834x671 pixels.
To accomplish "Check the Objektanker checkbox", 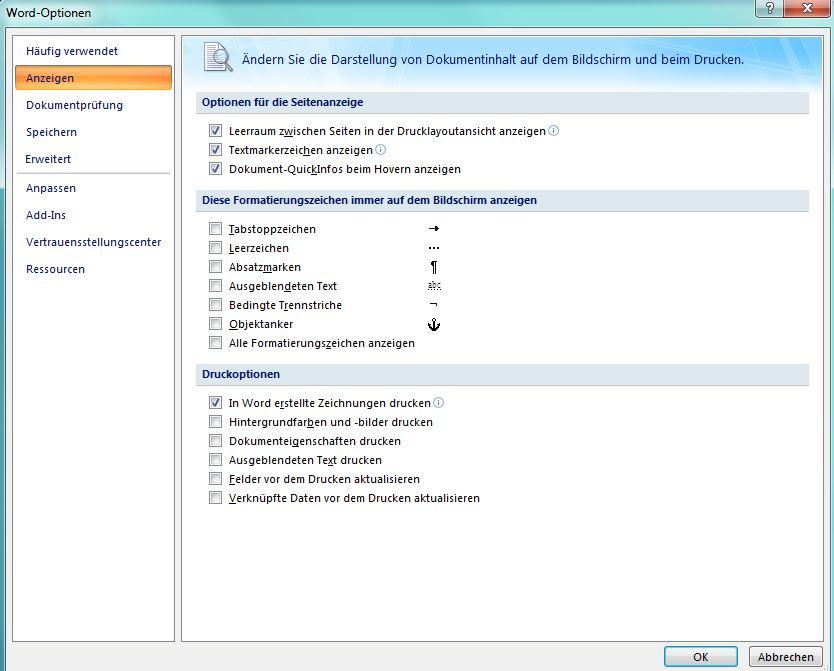I will coord(215,324).
